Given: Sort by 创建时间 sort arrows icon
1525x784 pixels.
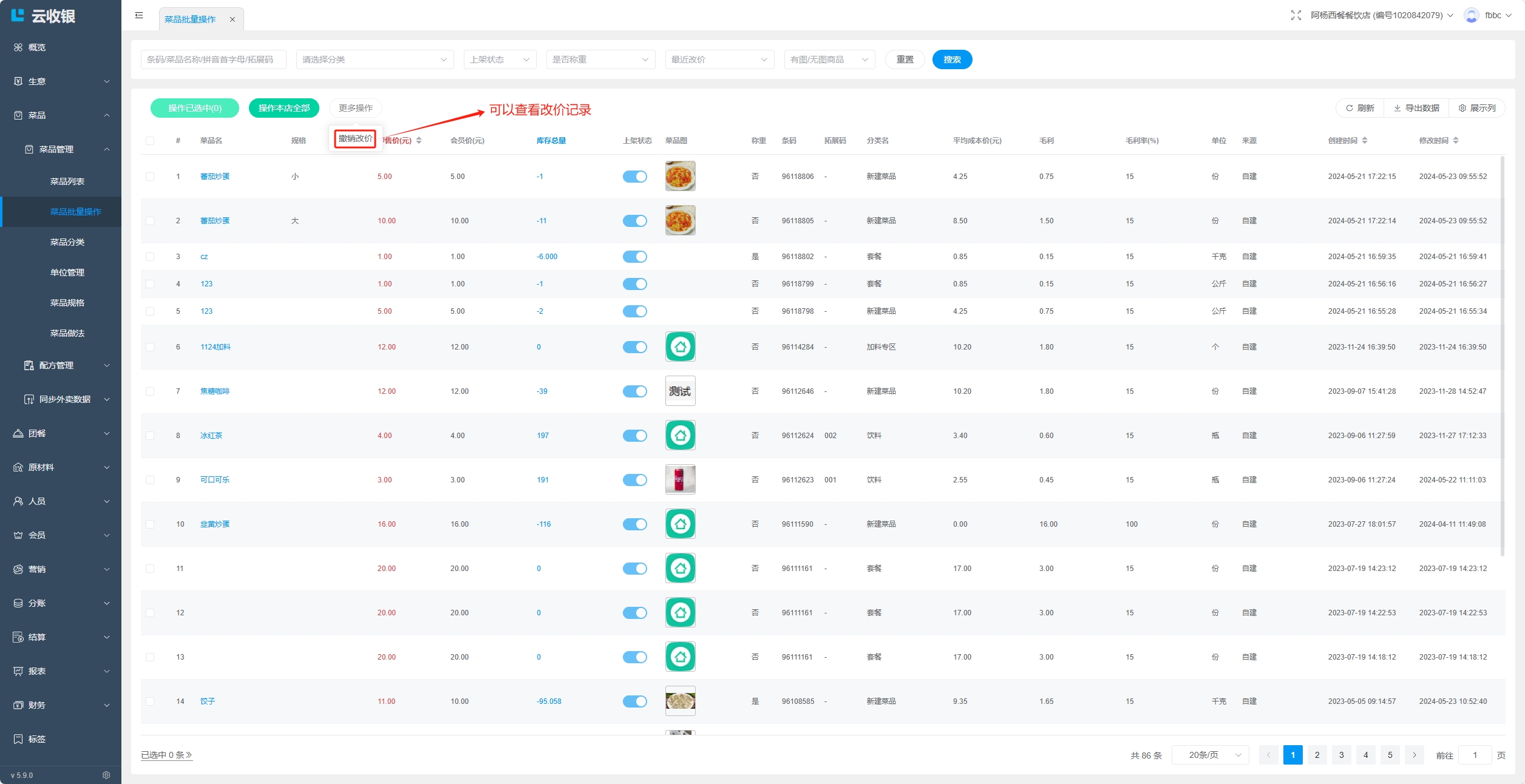Looking at the screenshot, I should pyautogui.click(x=1365, y=140).
